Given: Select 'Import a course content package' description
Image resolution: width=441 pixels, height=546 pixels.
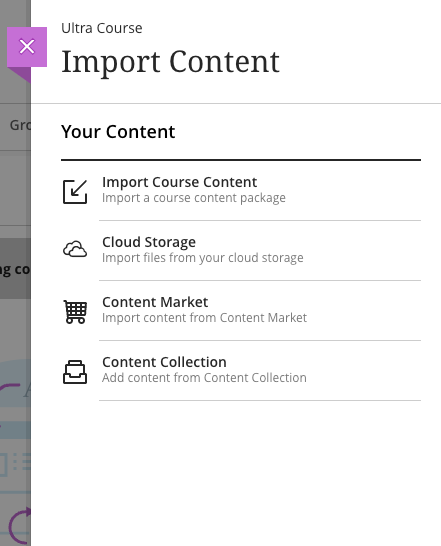Looking at the screenshot, I should [194, 198].
